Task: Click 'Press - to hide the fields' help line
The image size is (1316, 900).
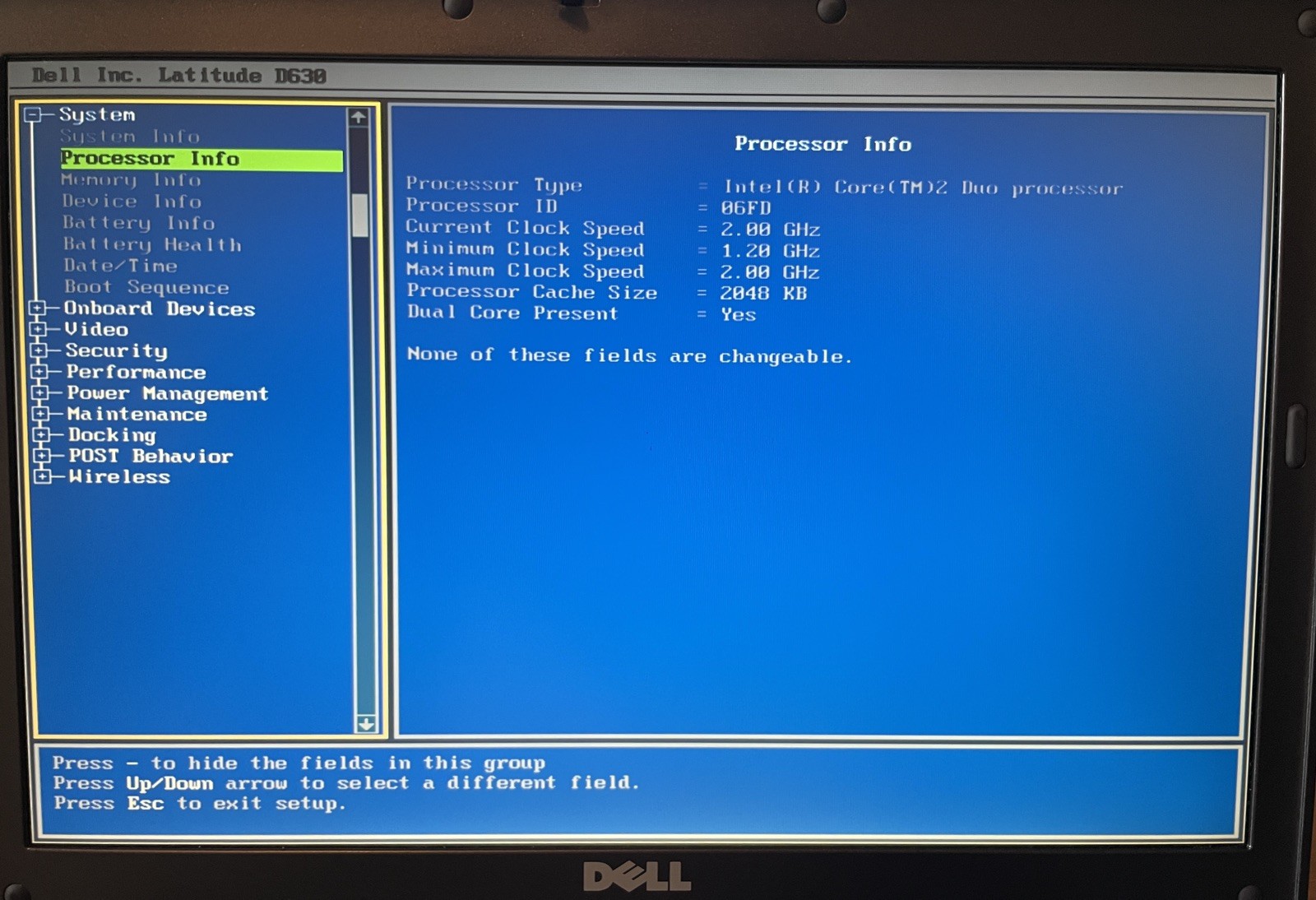Action: click(299, 763)
